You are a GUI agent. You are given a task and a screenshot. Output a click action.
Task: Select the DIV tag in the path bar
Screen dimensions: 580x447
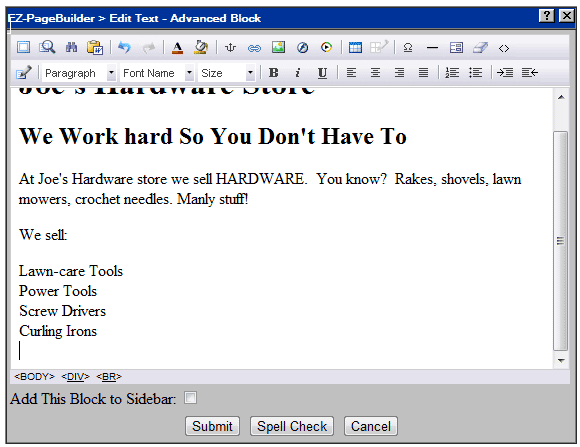pos(75,377)
